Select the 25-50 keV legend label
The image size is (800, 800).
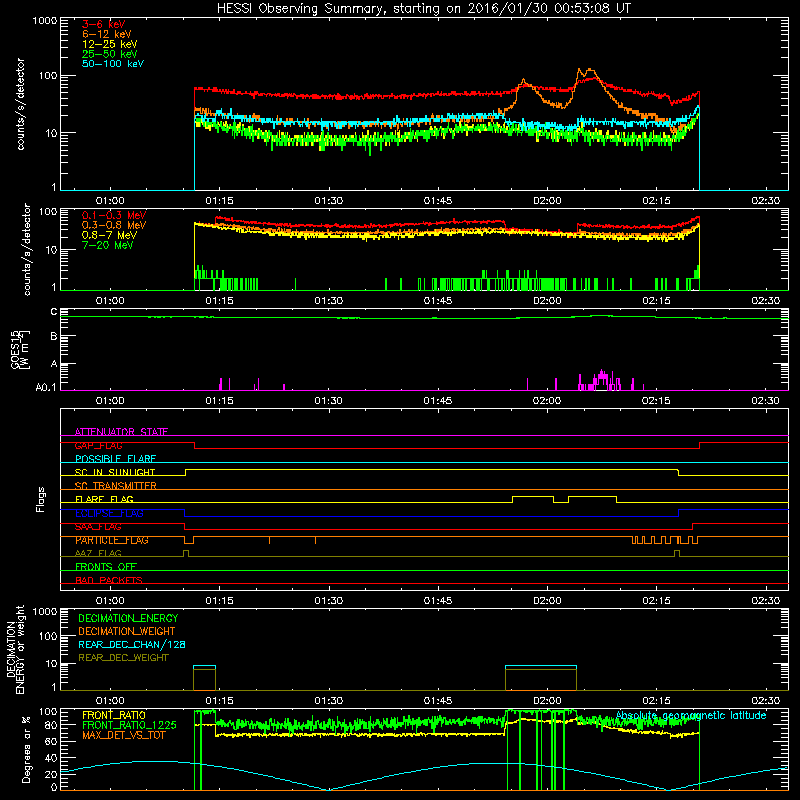109,54
